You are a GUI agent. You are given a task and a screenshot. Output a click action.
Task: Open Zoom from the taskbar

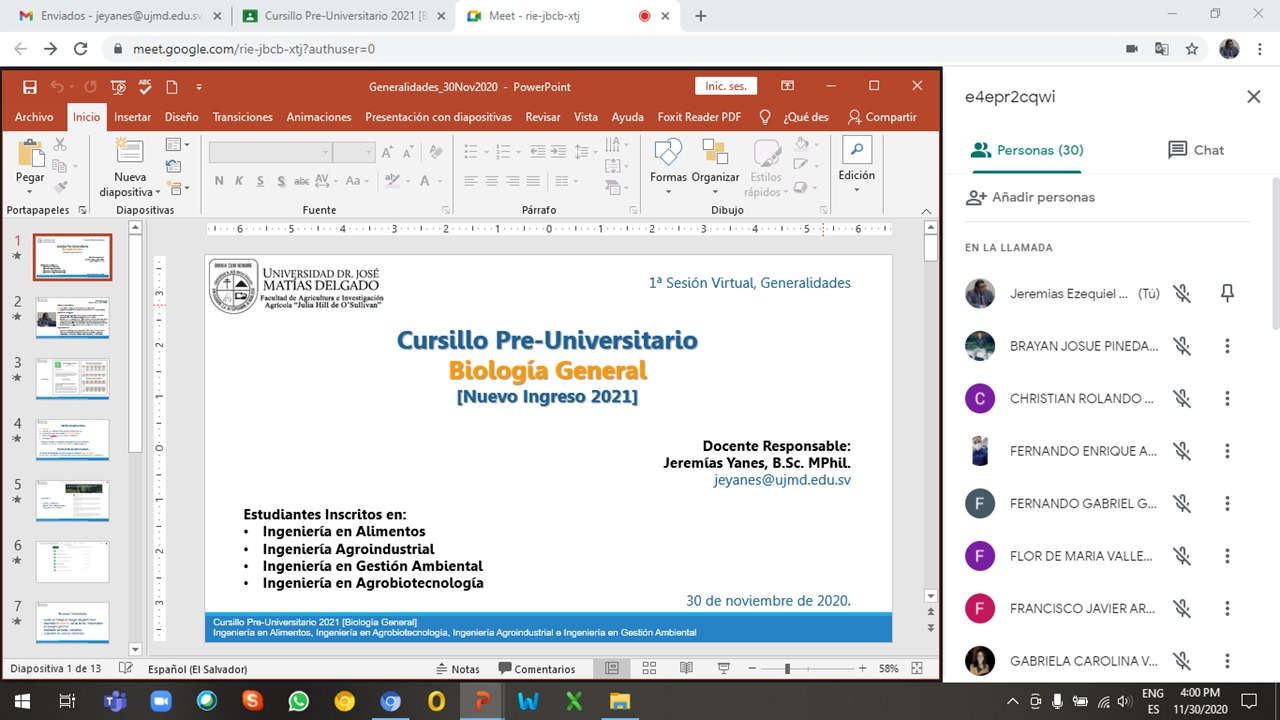[x=160, y=701]
